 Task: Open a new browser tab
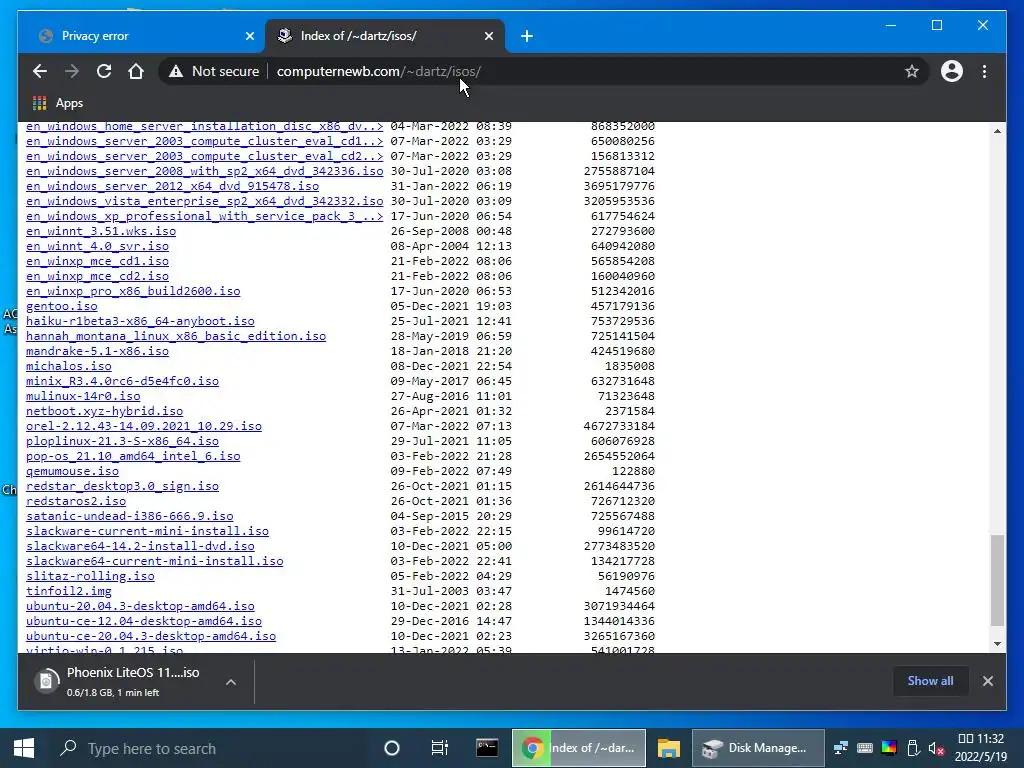click(527, 36)
